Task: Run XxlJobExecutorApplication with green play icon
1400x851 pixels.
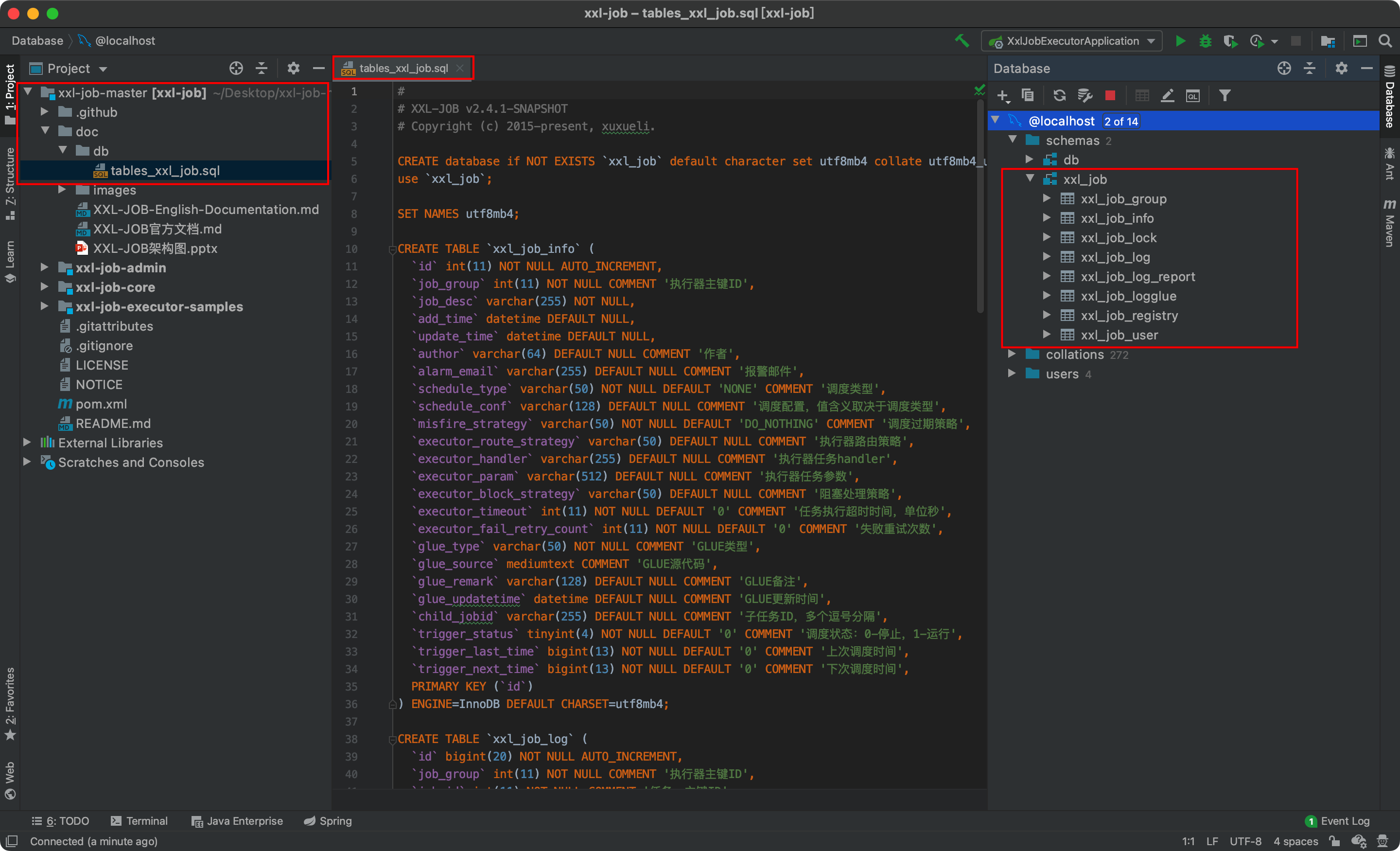Action: pos(1180,41)
